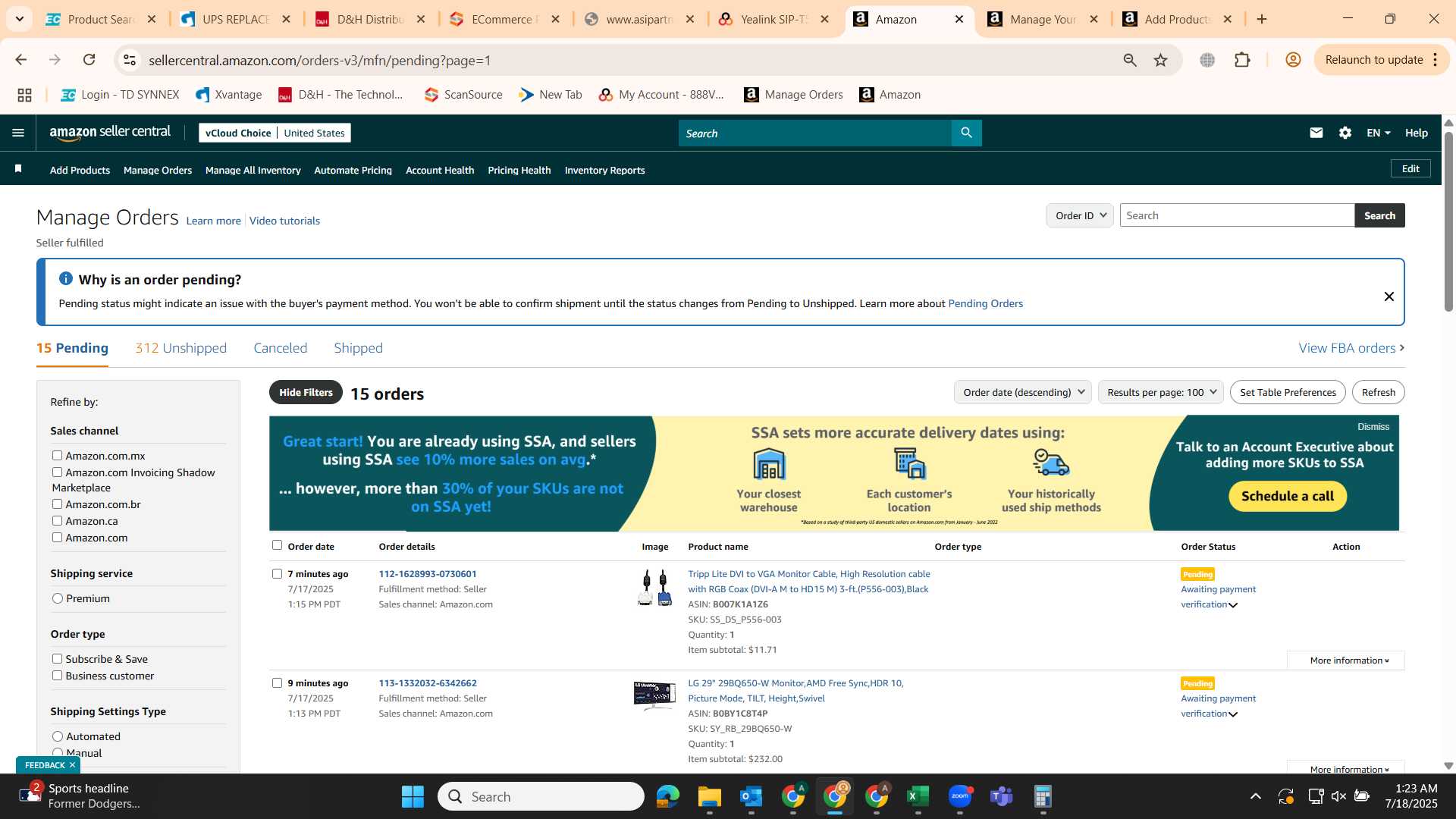Click the Refresh orders button

click(x=1378, y=392)
